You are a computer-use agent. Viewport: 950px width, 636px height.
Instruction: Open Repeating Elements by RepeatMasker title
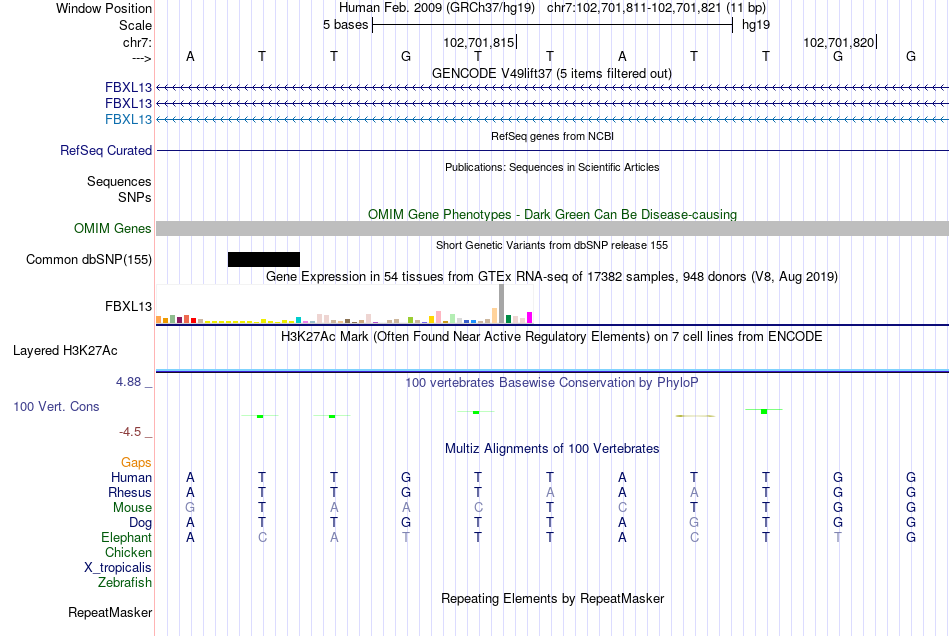coord(552,599)
